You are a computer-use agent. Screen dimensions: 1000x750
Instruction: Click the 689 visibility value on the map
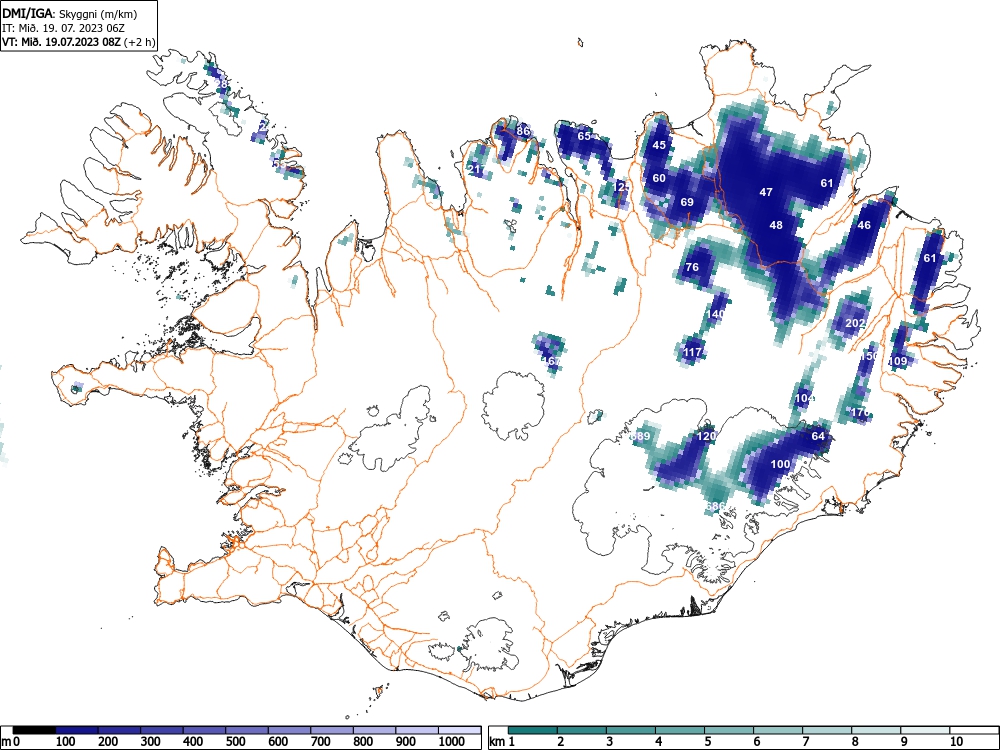640,436
